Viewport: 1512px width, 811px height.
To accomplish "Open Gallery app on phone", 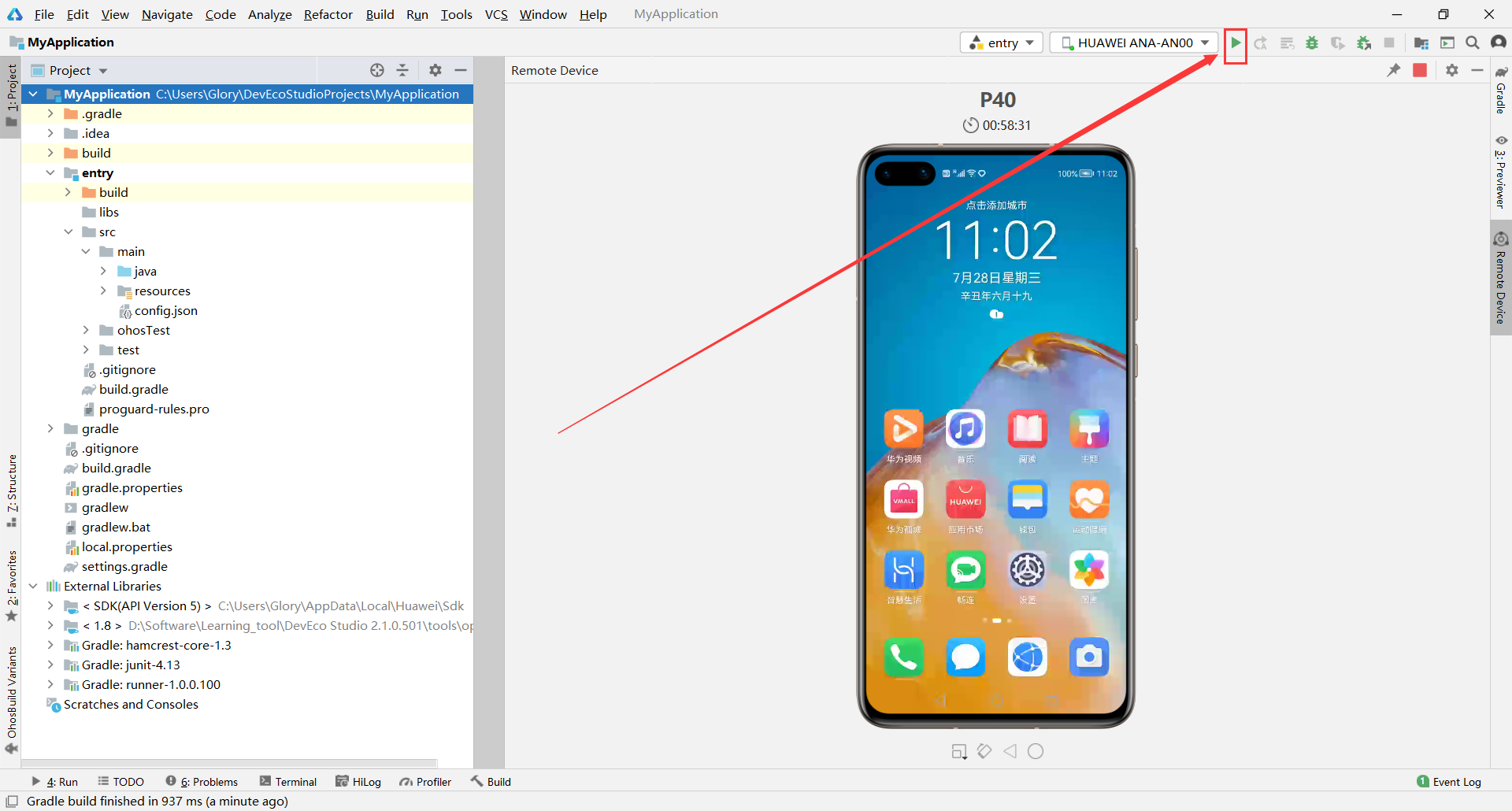I will coord(1089,570).
